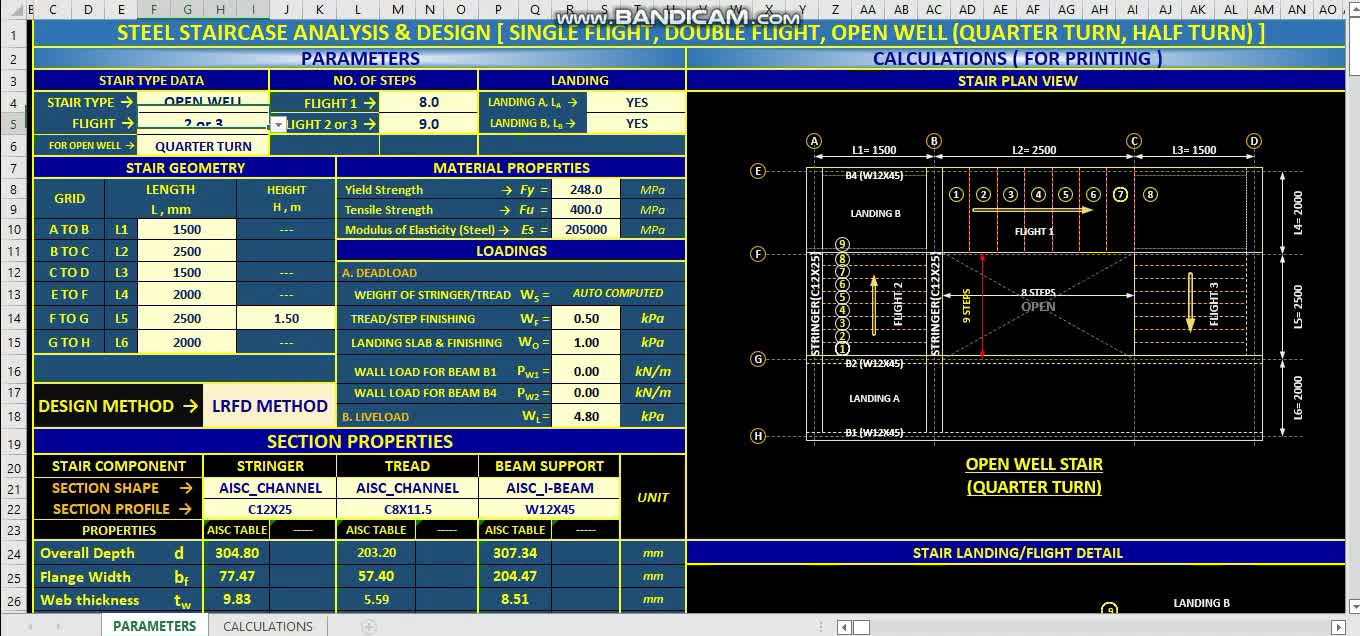The height and width of the screenshot is (636, 1360).
Task: Click the horizontal scrollbar thumb
Action: [861, 627]
